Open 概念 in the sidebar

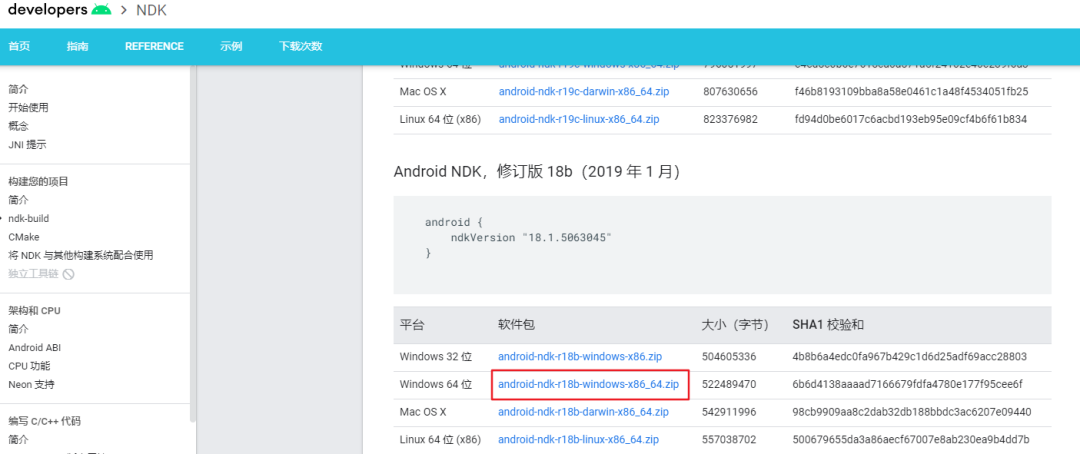pos(18,126)
